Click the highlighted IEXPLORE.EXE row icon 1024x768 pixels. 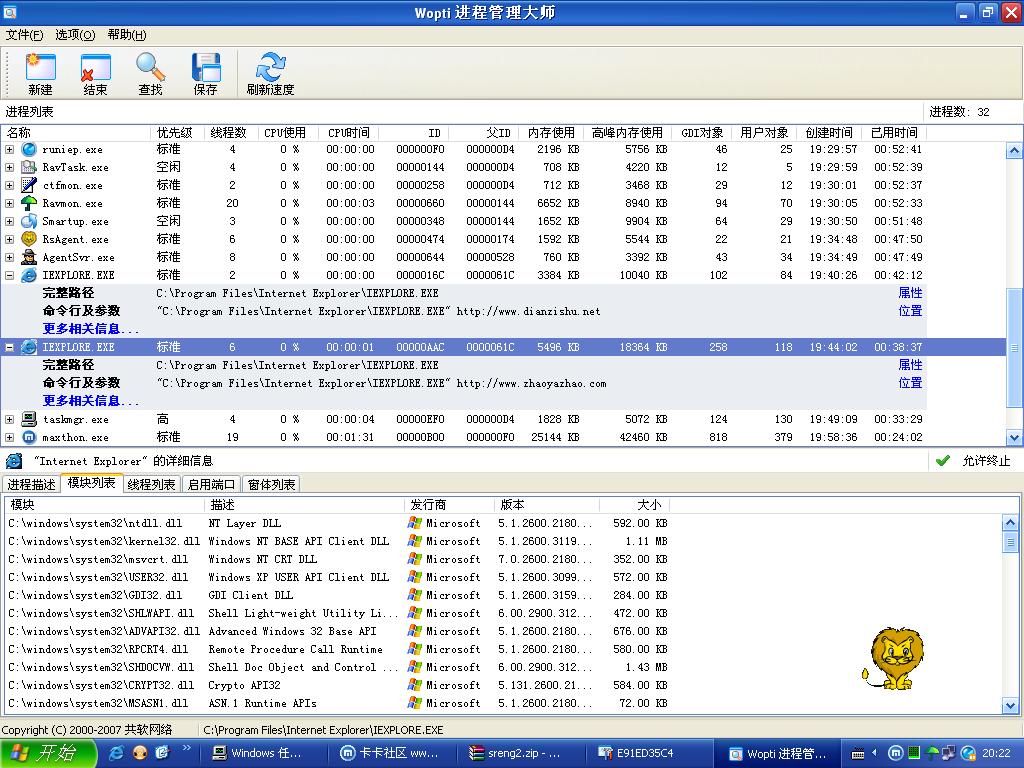[x=29, y=347]
